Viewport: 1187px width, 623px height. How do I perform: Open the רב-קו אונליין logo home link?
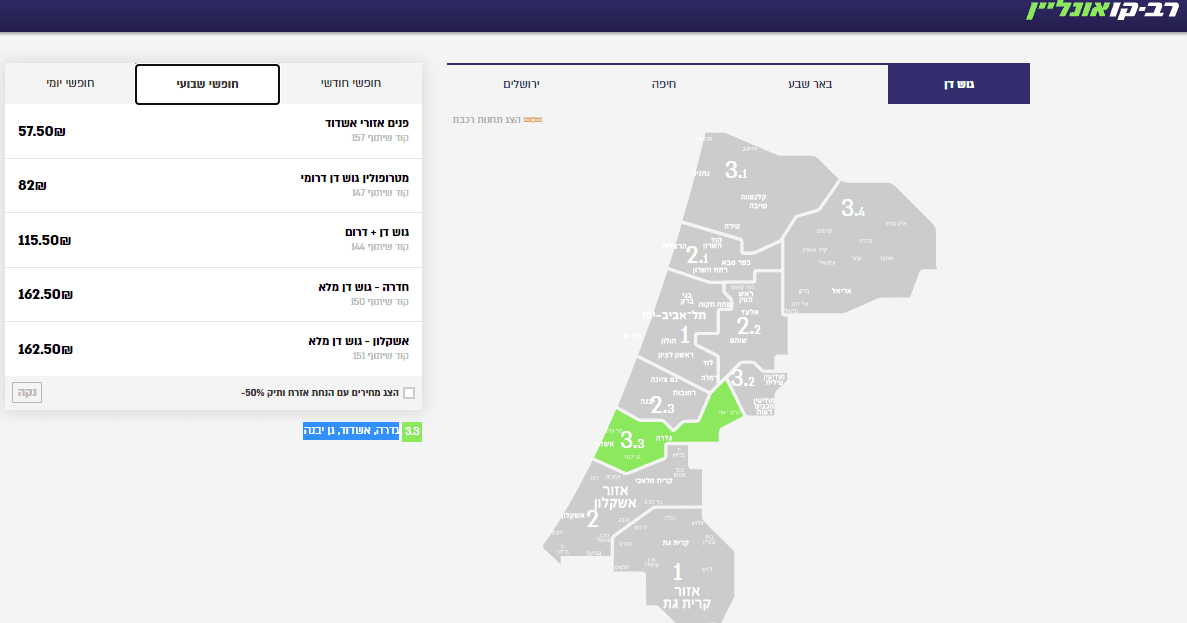tap(1104, 10)
